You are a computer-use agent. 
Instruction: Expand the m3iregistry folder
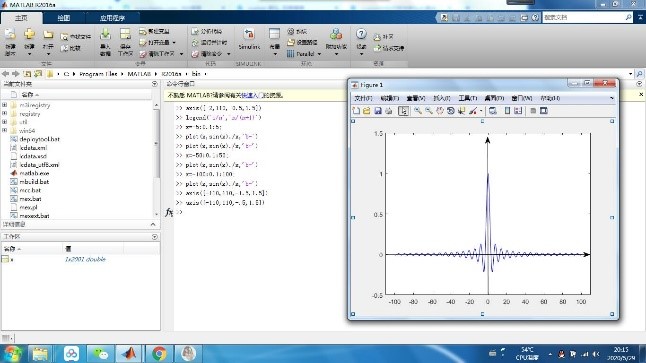click(5, 105)
